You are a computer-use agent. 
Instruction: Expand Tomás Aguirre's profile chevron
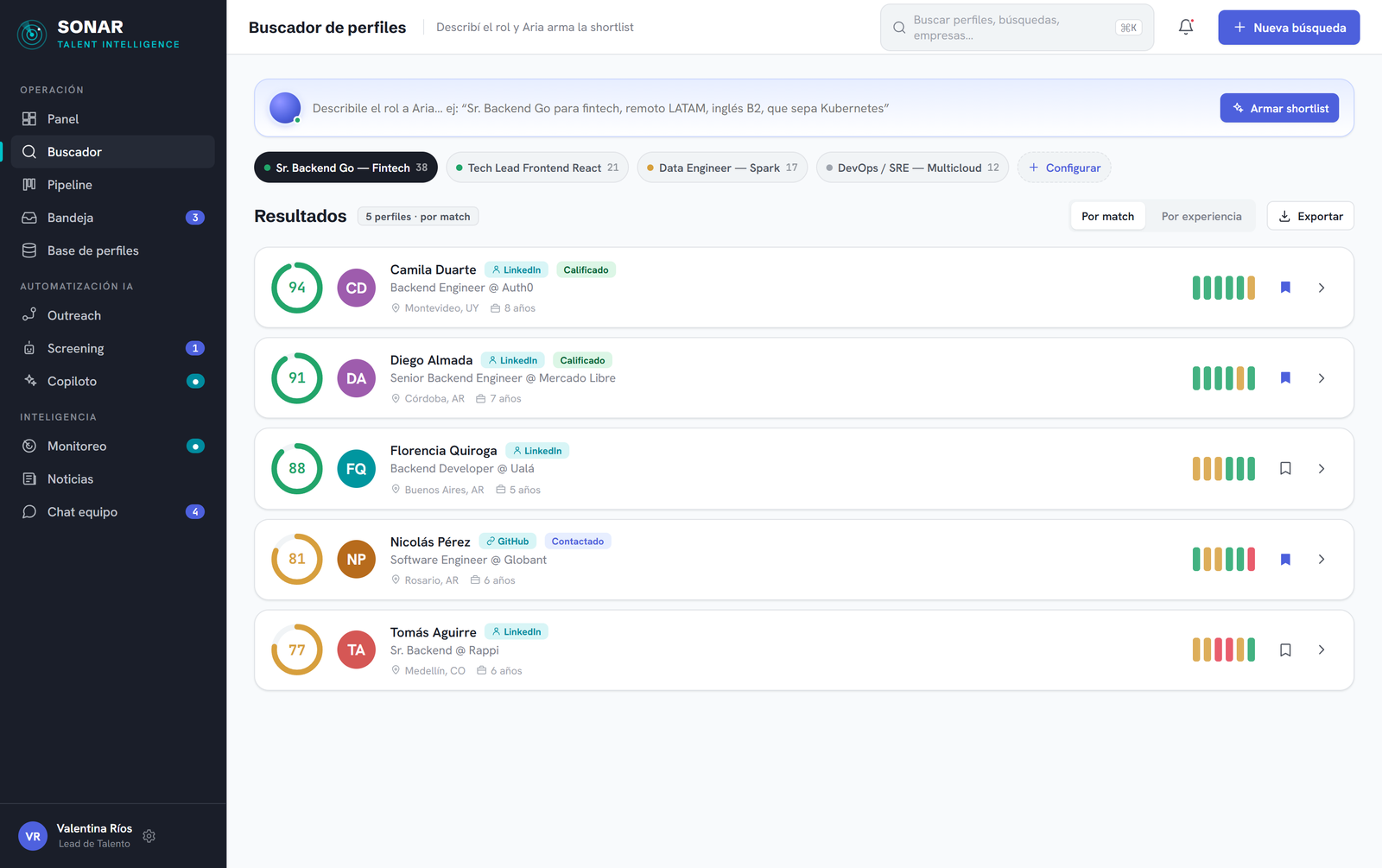coord(1322,649)
